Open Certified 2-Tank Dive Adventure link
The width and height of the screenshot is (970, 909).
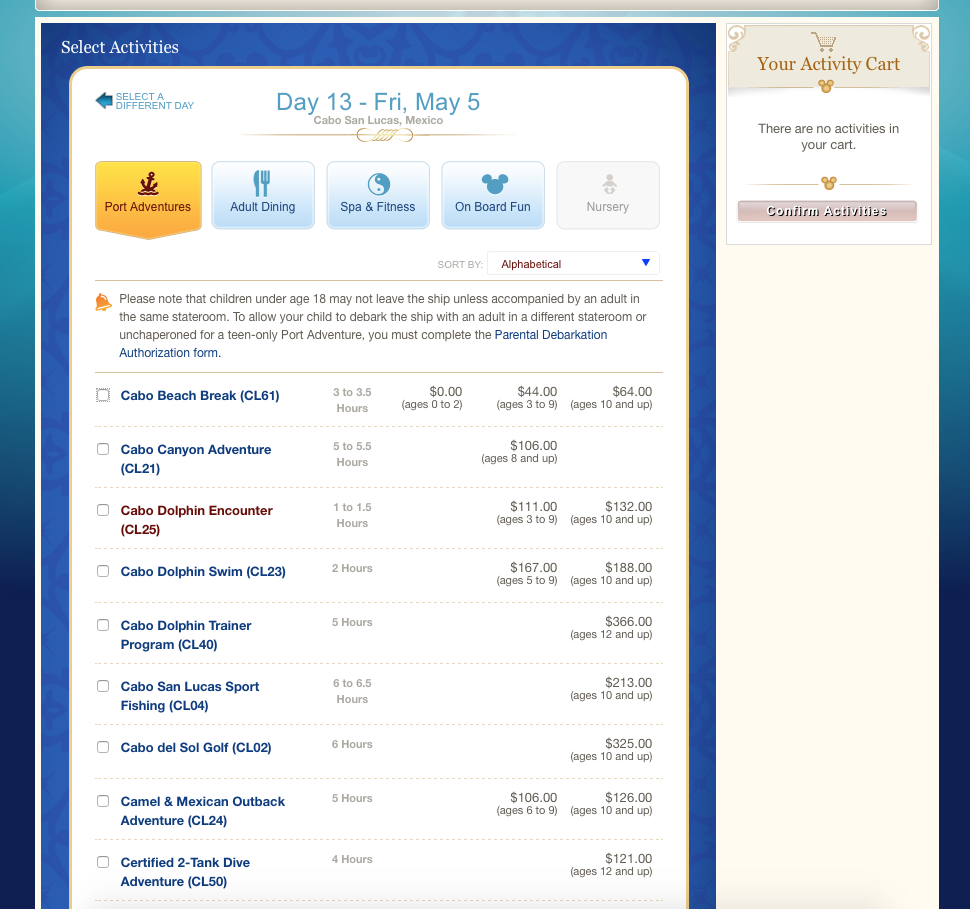coord(186,872)
